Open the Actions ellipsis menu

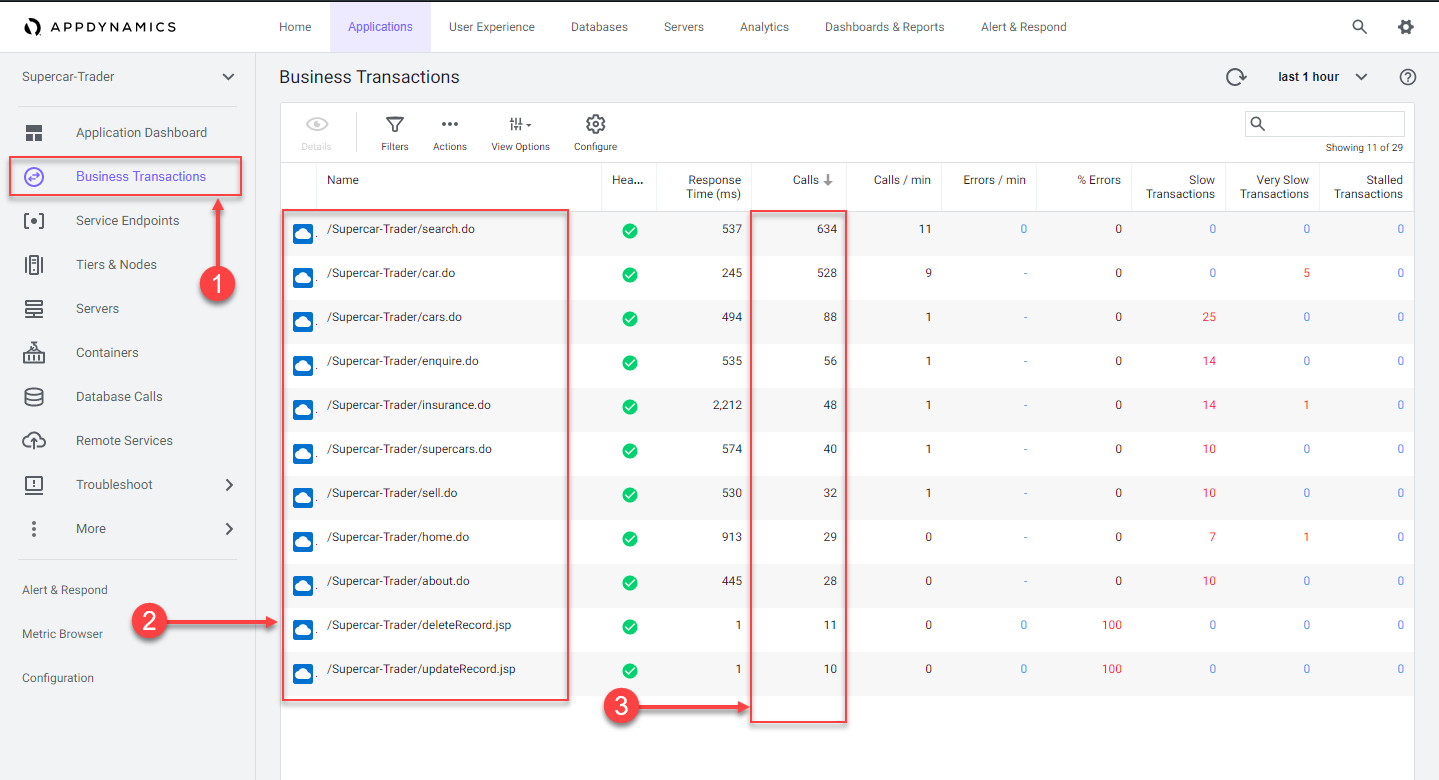[x=450, y=124]
